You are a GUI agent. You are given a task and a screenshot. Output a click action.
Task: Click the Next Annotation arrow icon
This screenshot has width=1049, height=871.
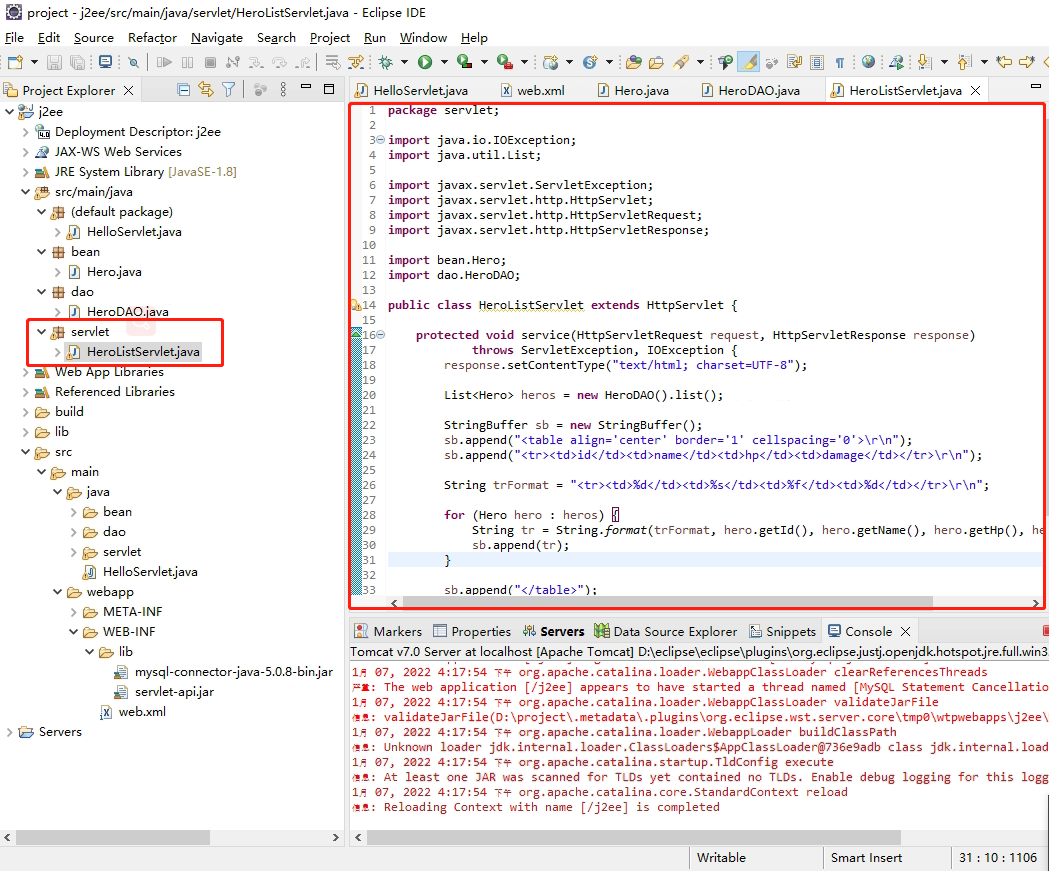pyautogui.click(x=925, y=62)
